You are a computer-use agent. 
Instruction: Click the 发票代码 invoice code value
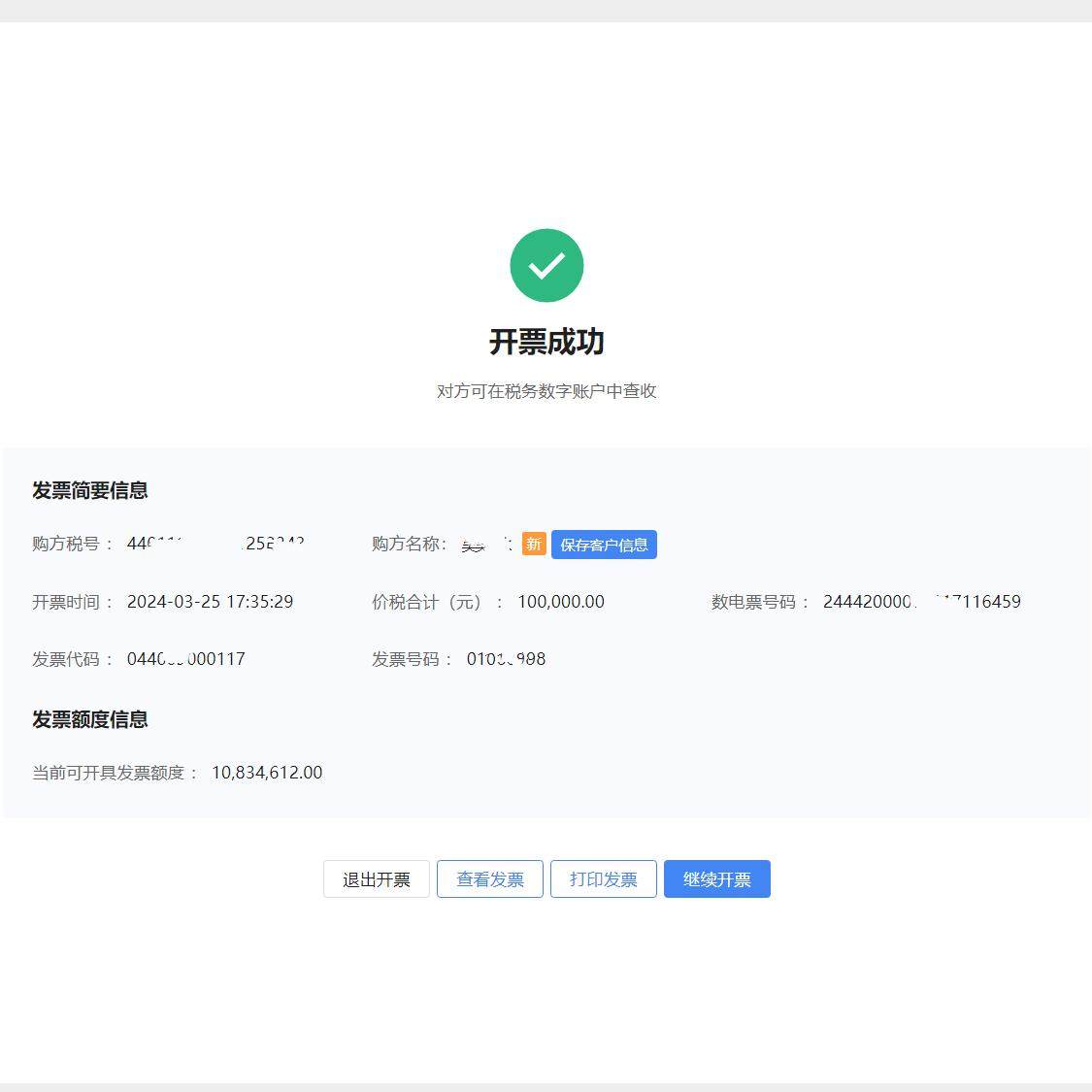coord(186,659)
